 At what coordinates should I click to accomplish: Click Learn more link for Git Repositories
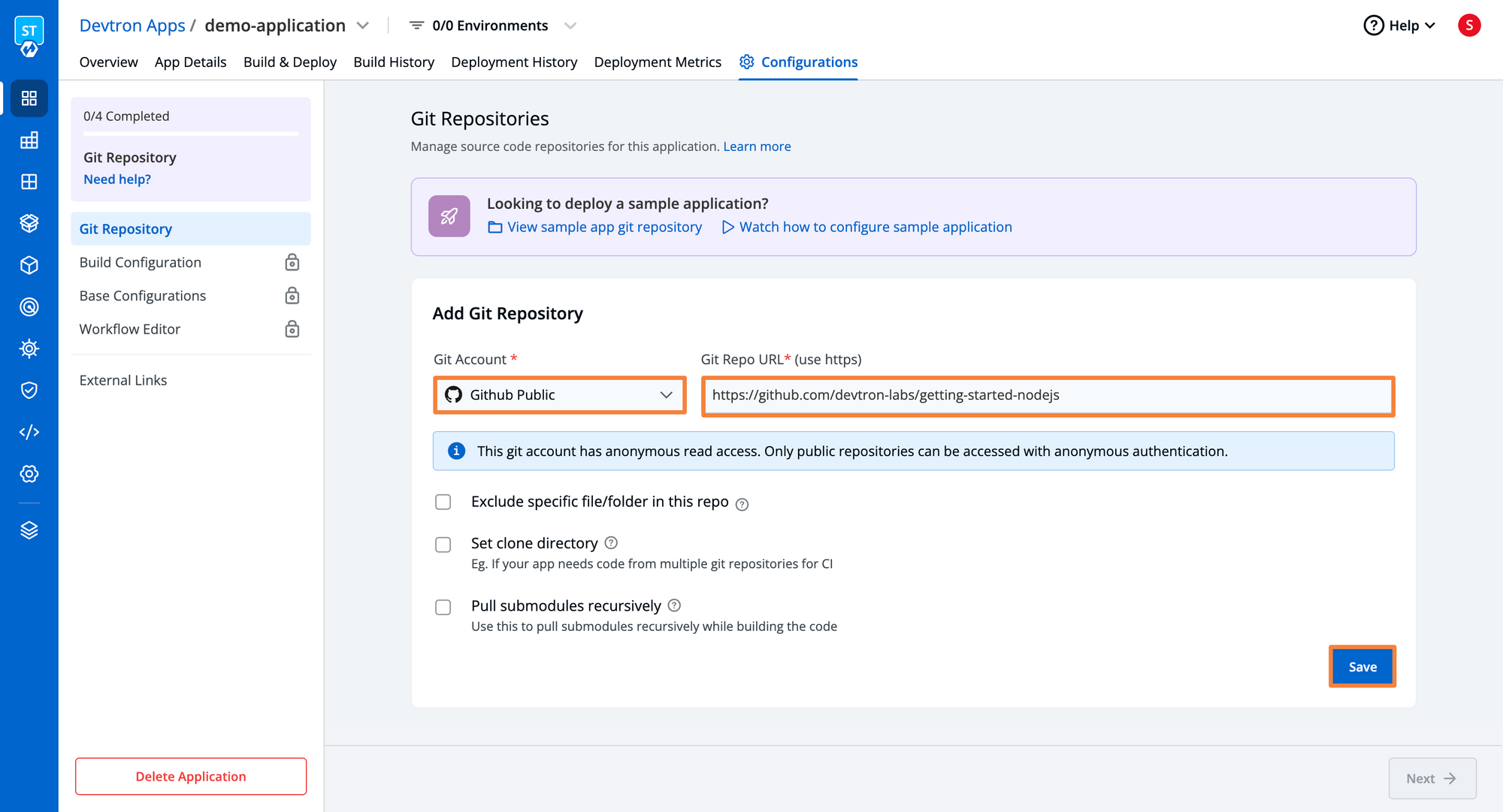pos(756,146)
